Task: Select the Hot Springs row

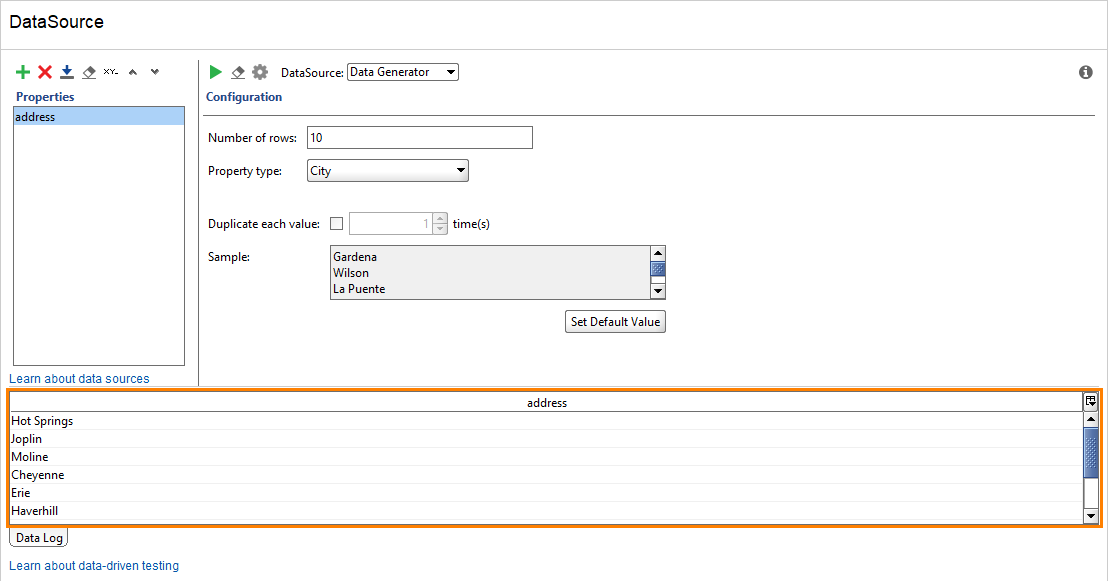Action: 546,421
